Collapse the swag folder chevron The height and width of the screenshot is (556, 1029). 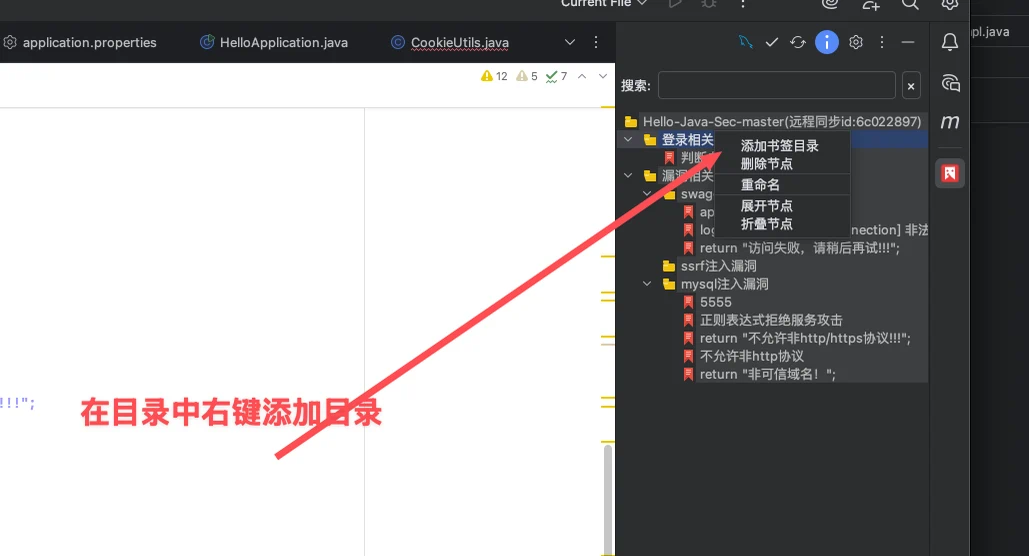647,194
